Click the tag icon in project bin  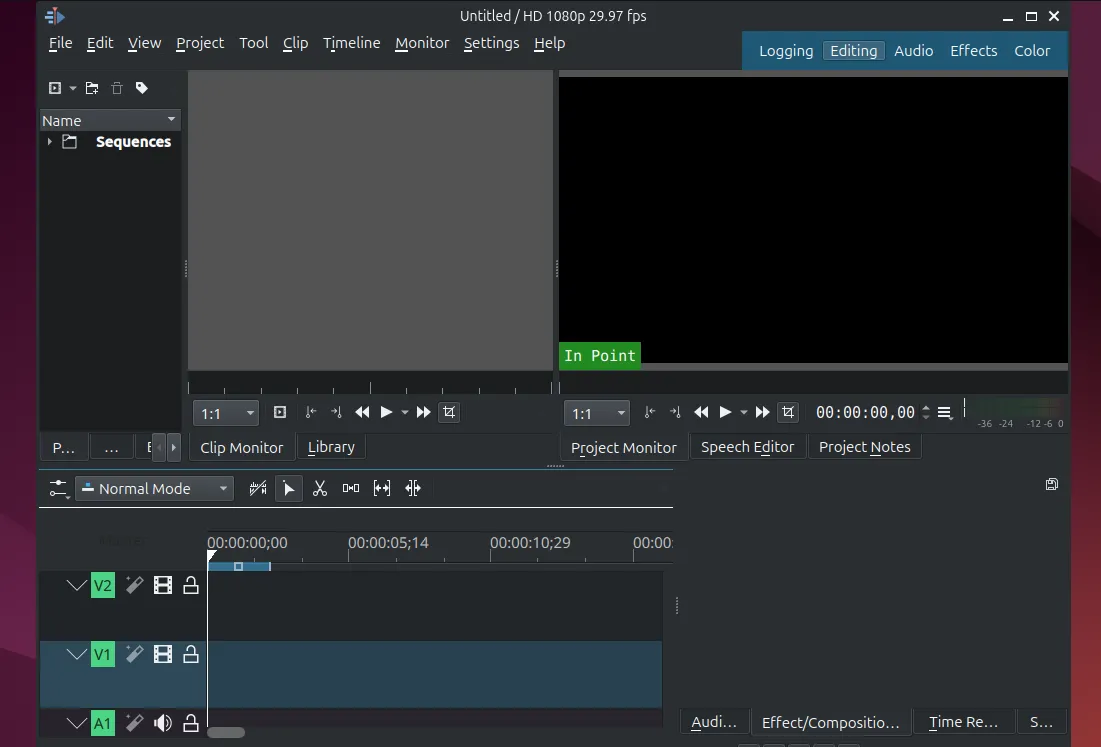coord(142,88)
